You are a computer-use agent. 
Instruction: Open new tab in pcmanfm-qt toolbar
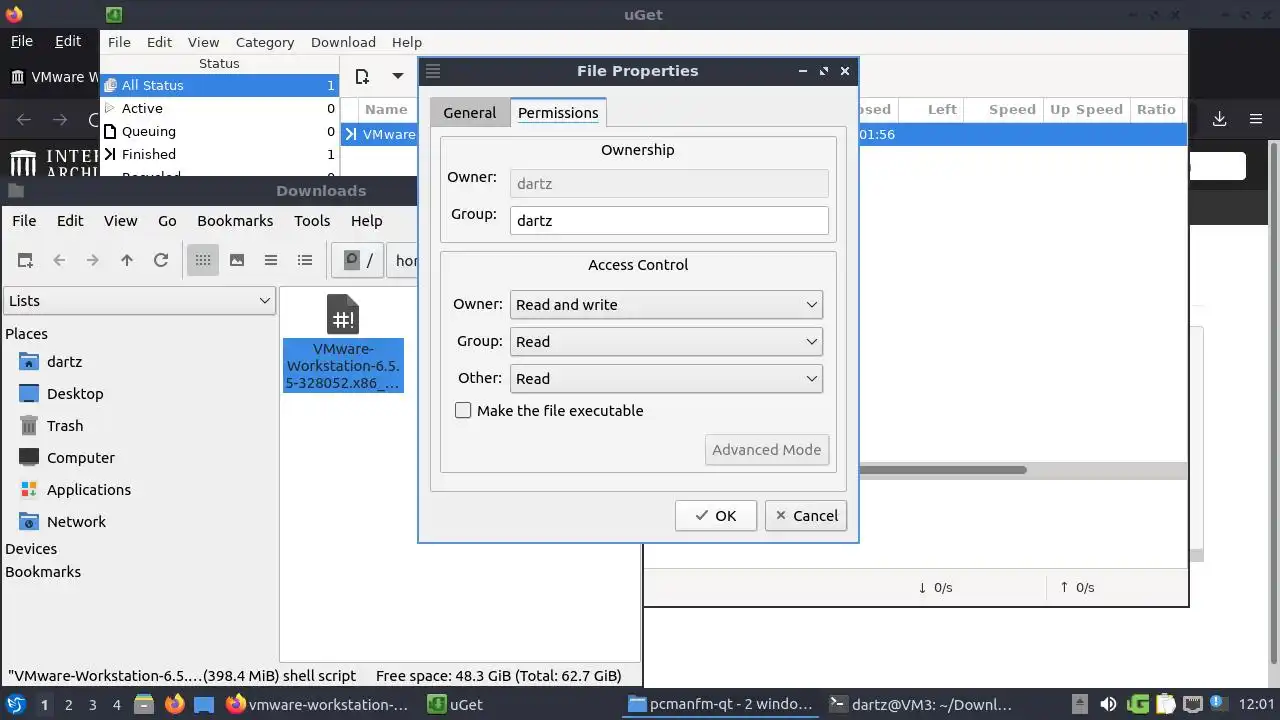click(x=25, y=260)
